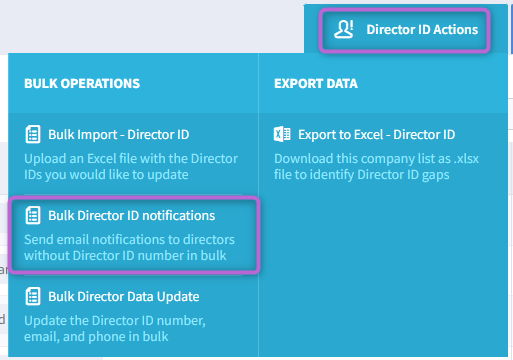Click the BULK OPERATIONS section heading
The height and width of the screenshot is (360, 513).
[82, 83]
